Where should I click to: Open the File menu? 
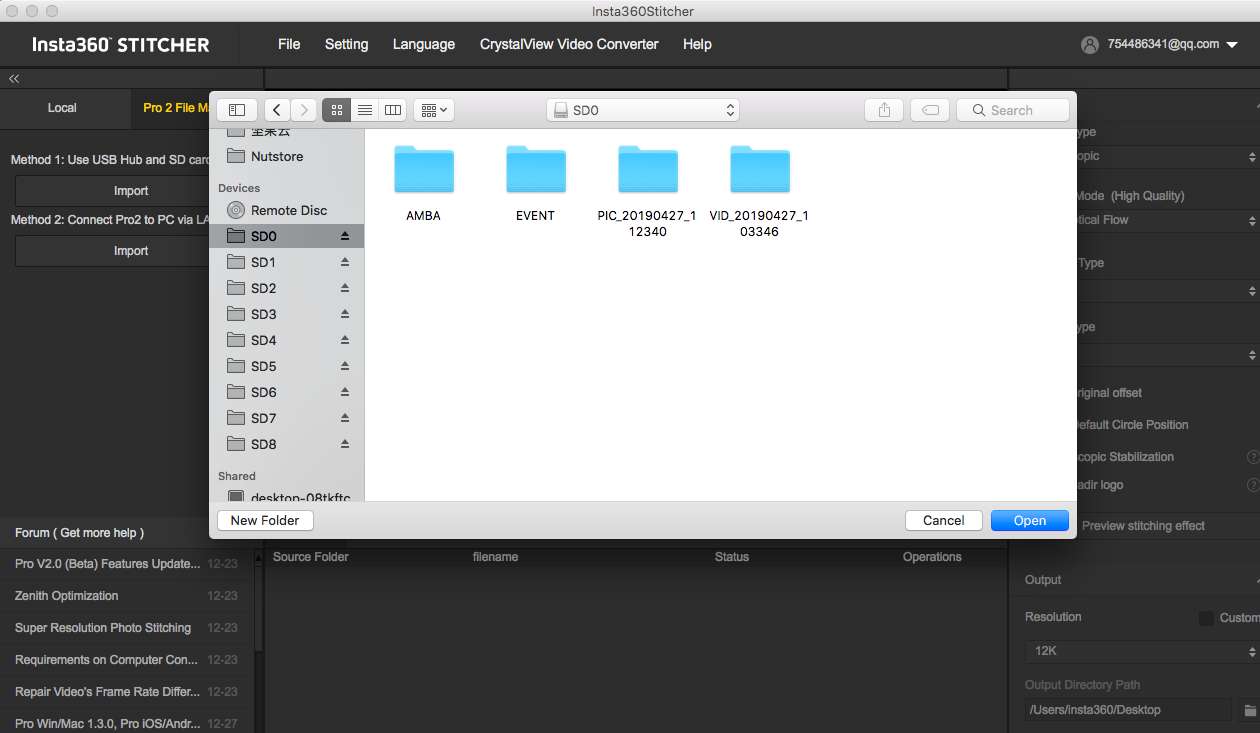(x=289, y=44)
